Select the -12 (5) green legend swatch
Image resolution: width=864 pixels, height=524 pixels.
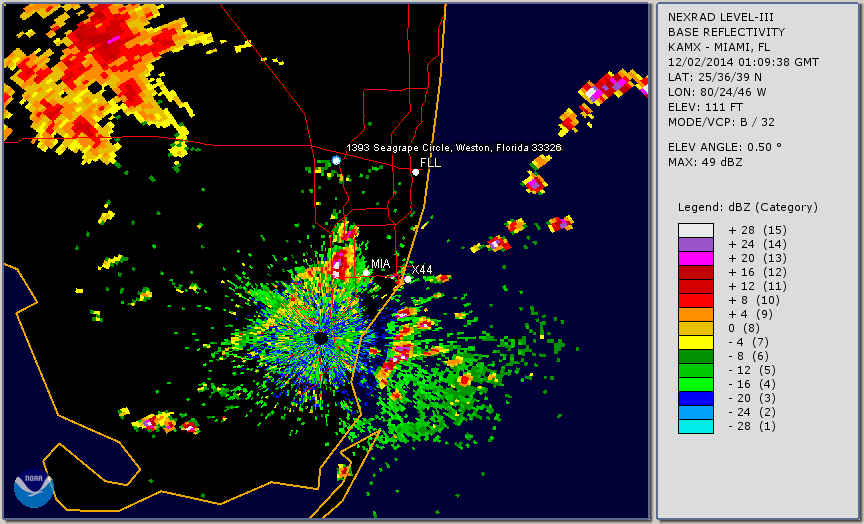tap(696, 370)
